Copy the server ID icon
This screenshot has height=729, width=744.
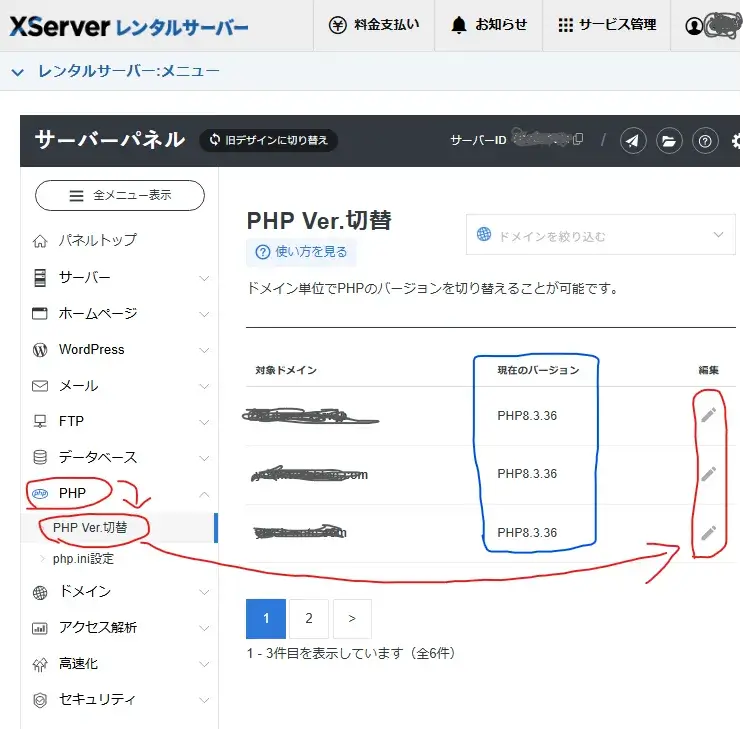tap(578, 139)
